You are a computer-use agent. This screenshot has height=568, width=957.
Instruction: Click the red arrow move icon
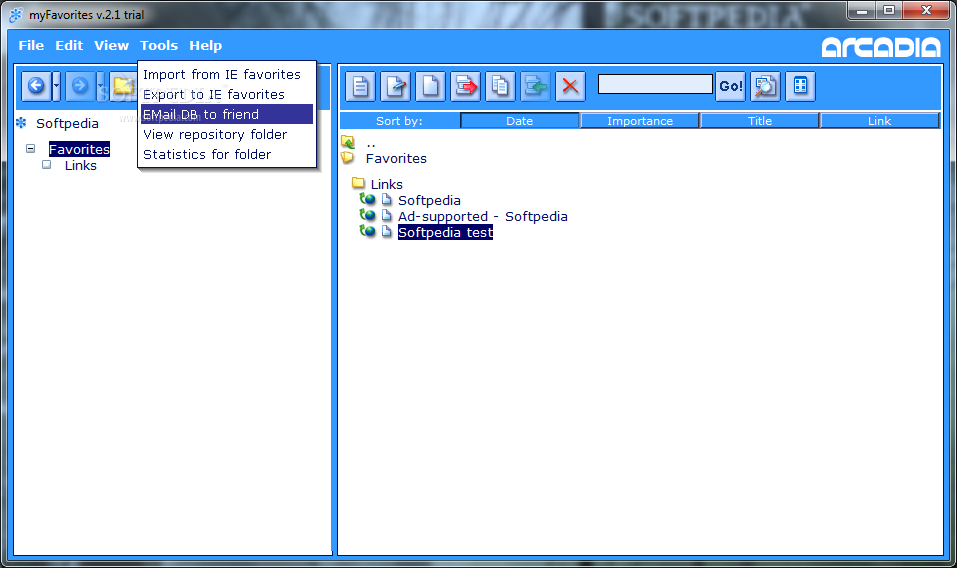(466, 86)
